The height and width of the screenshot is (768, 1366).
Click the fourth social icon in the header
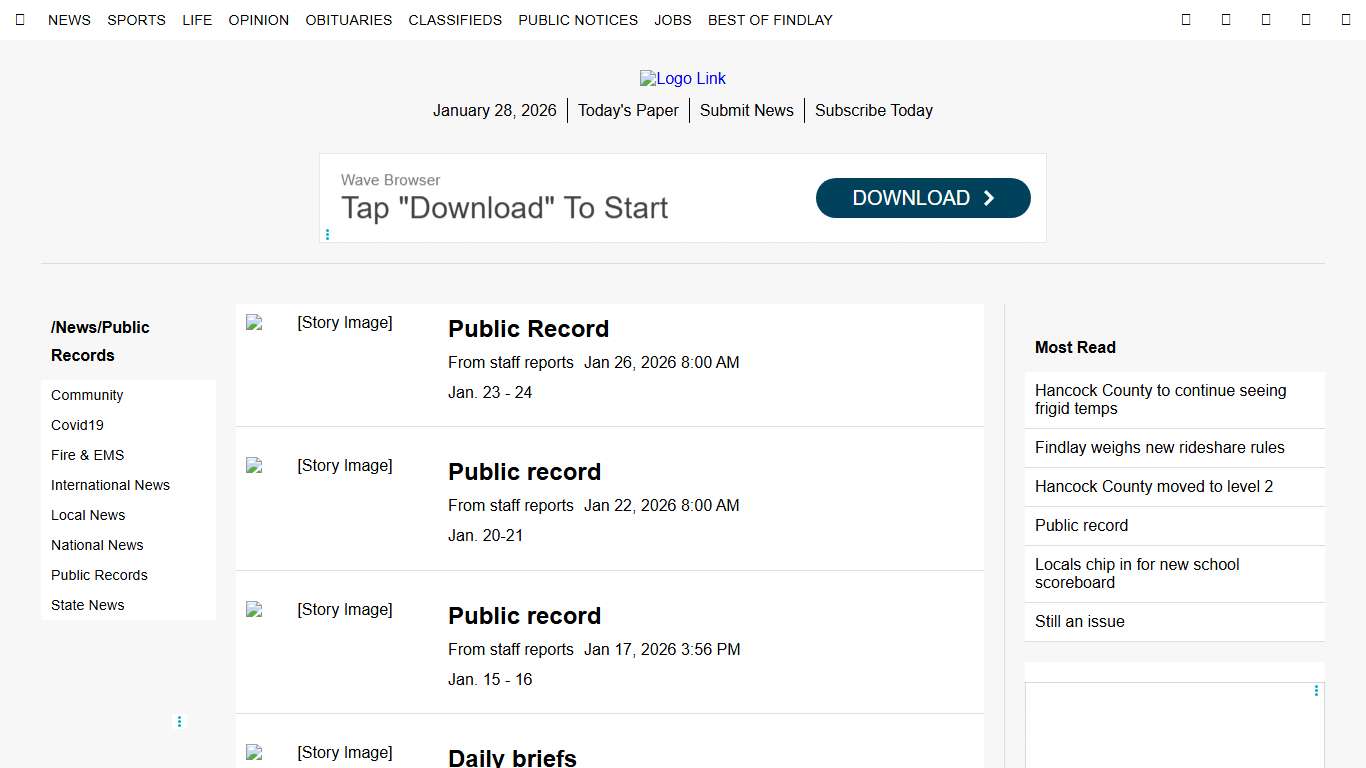(x=1305, y=19)
